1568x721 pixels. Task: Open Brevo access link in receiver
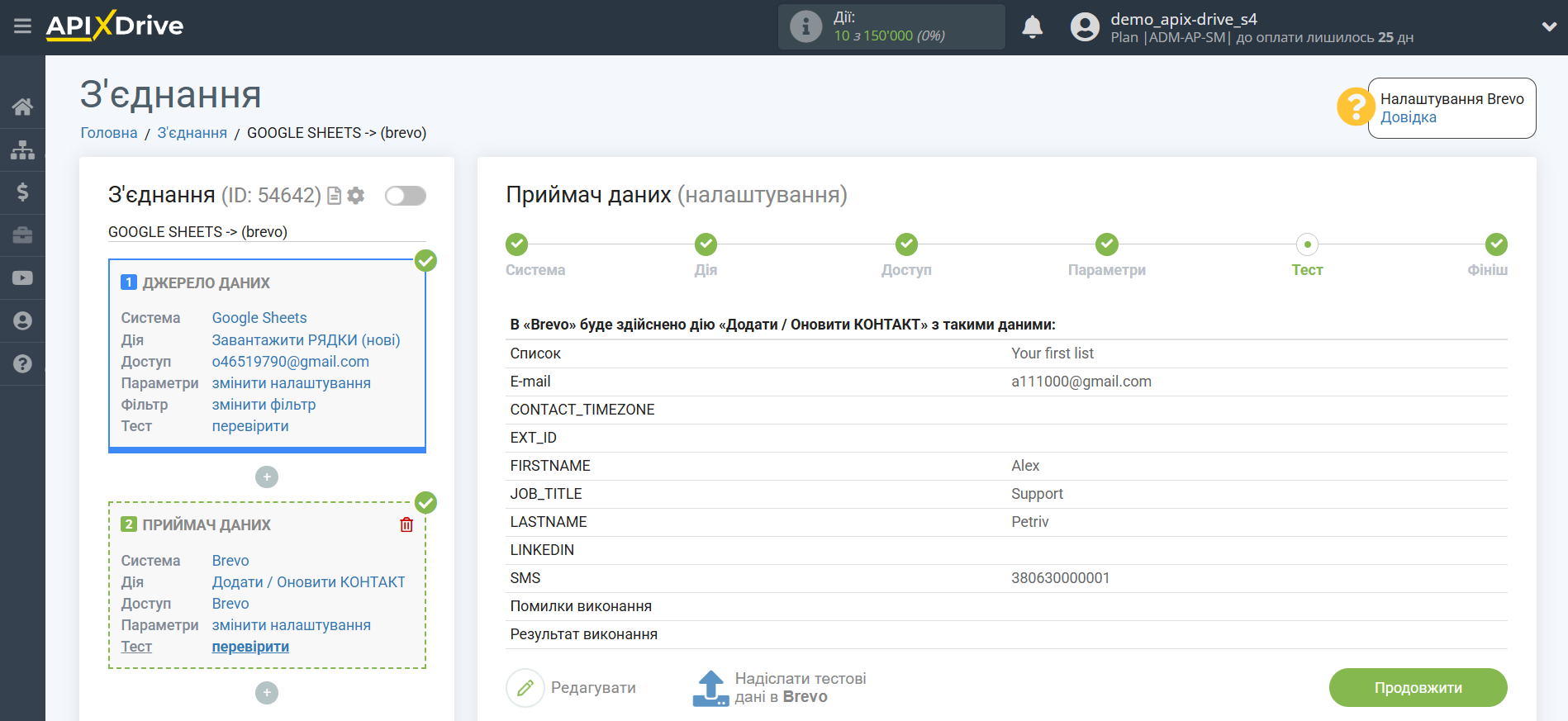pos(230,604)
